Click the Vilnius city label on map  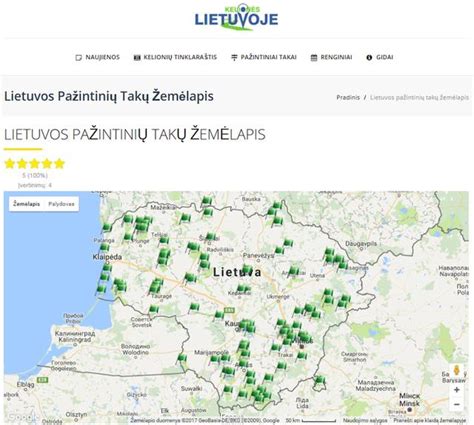tap(302, 341)
